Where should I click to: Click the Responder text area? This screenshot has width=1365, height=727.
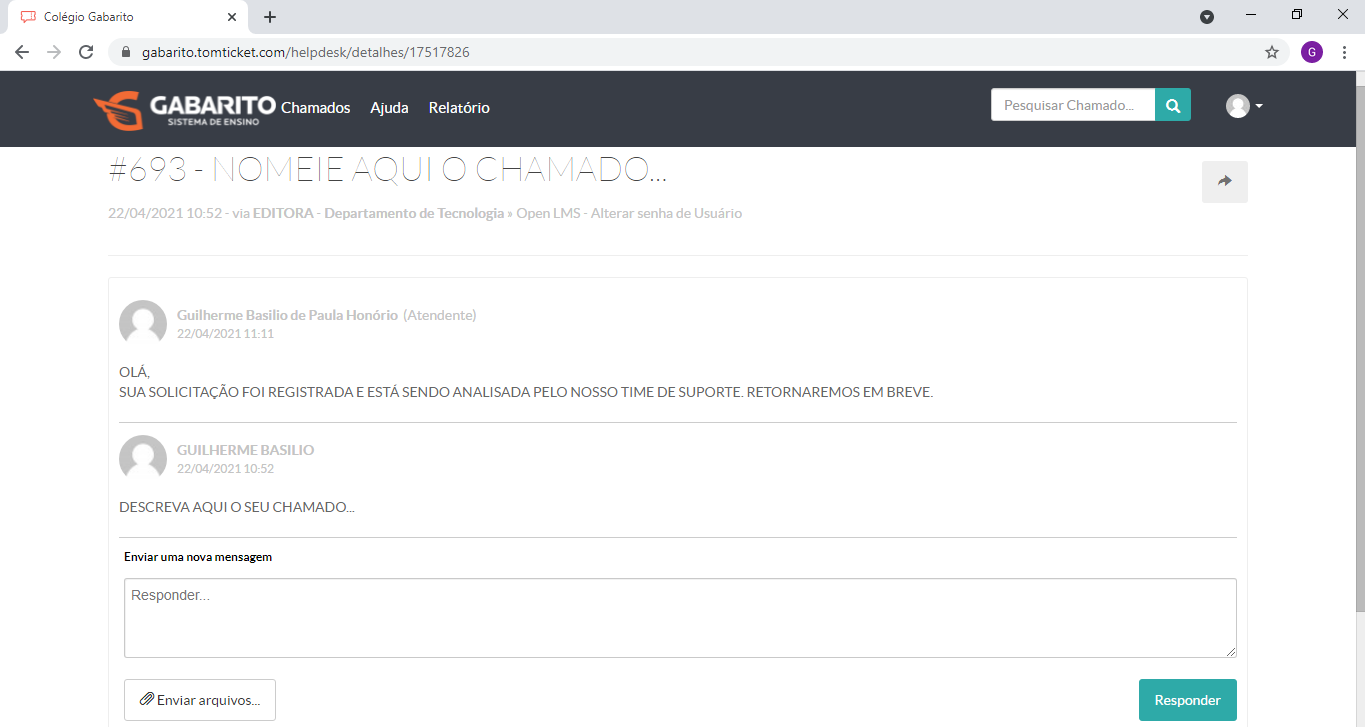coord(680,618)
